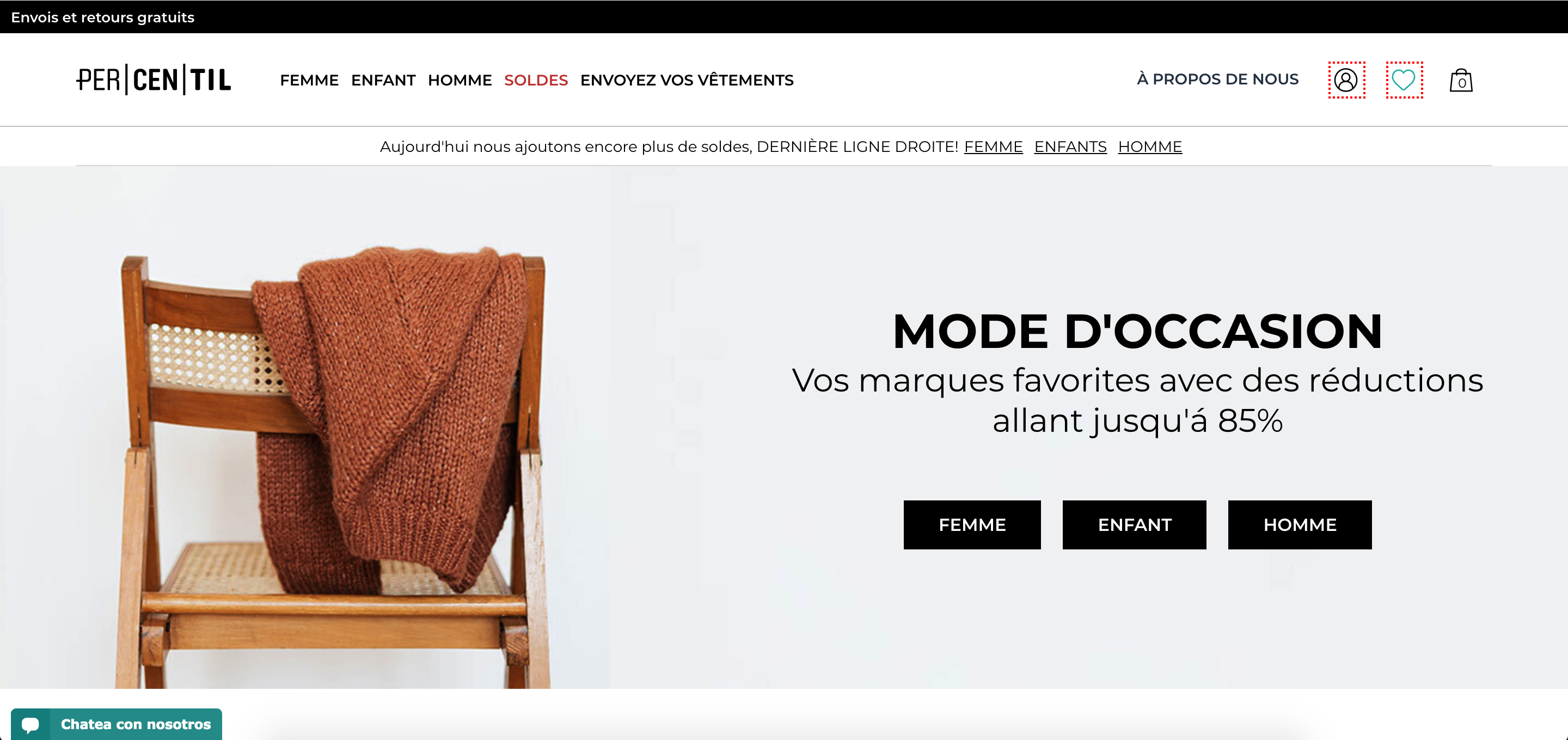The image size is (1568, 740).
Task: Follow the underlined FEMME sales link
Action: pyautogui.click(x=994, y=146)
